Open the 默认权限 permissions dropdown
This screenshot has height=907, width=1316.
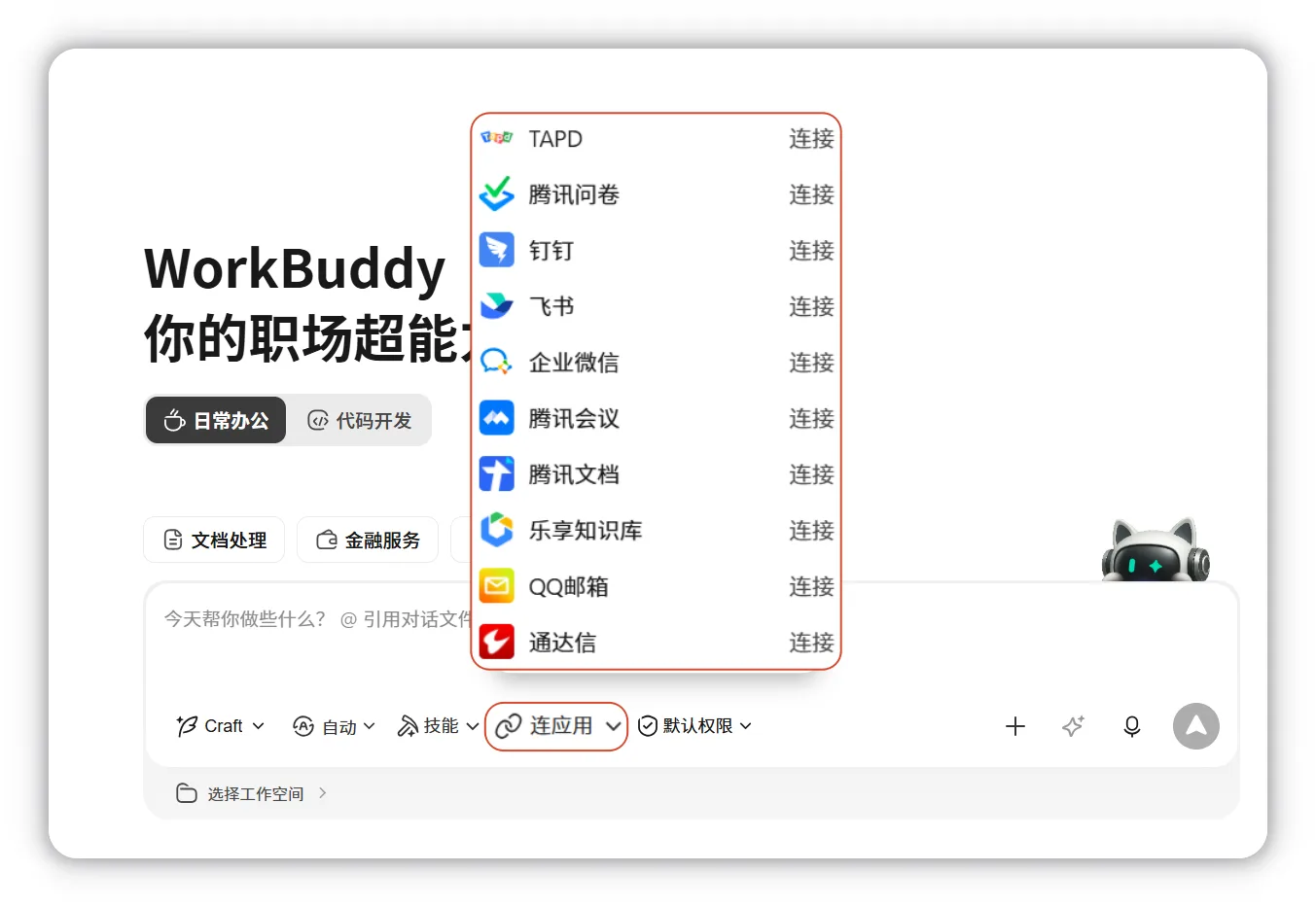coord(694,726)
